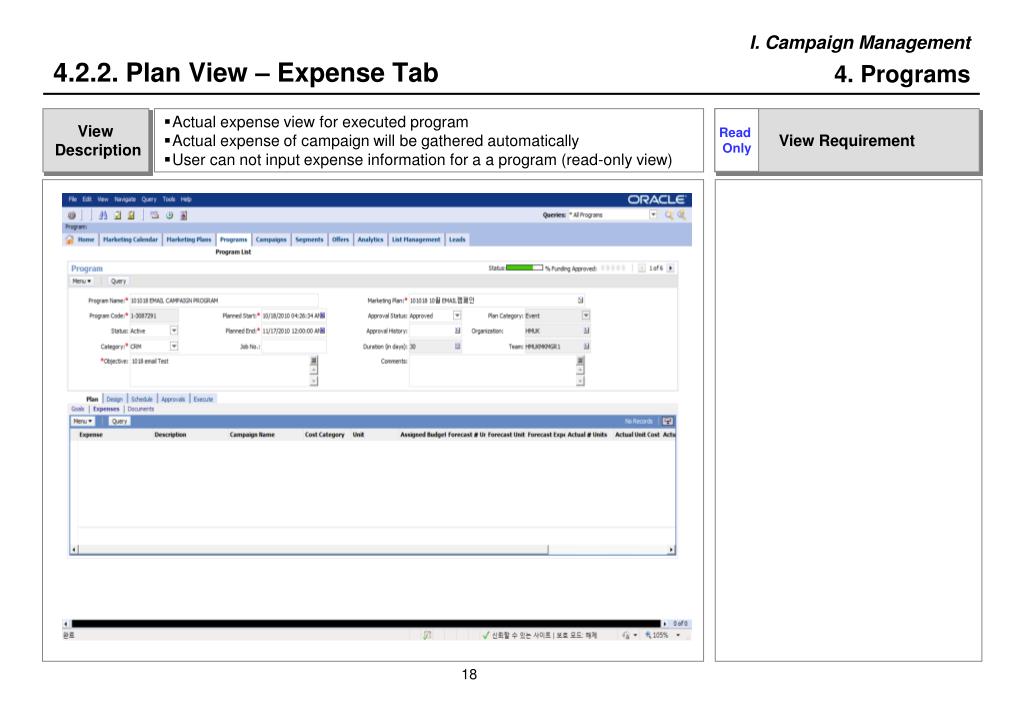This screenshot has height=708, width=1023.
Task: Click the binoculars find icon in the toolbar
Action: click(x=103, y=215)
